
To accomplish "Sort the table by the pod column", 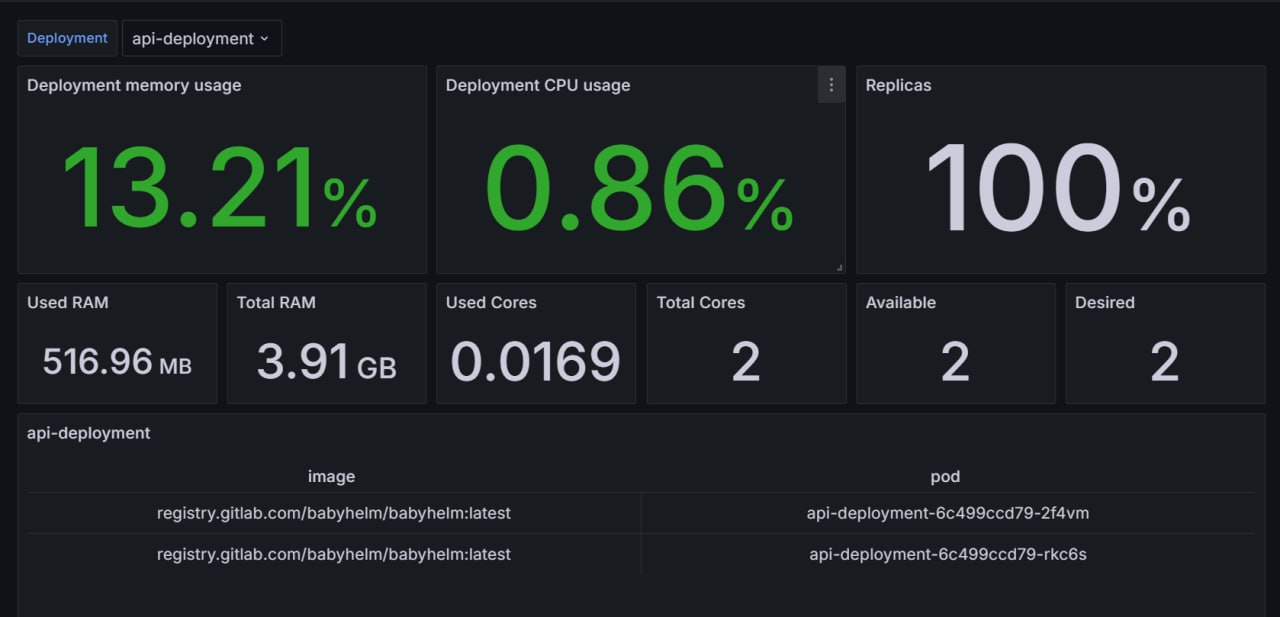I will point(945,477).
